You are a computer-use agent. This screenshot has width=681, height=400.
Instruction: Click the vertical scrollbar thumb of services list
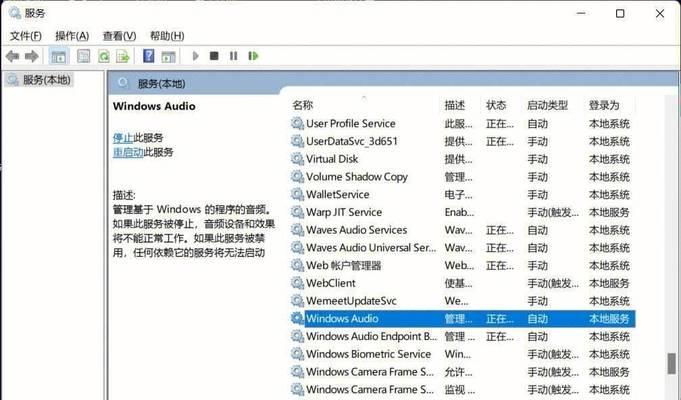tap(671, 364)
